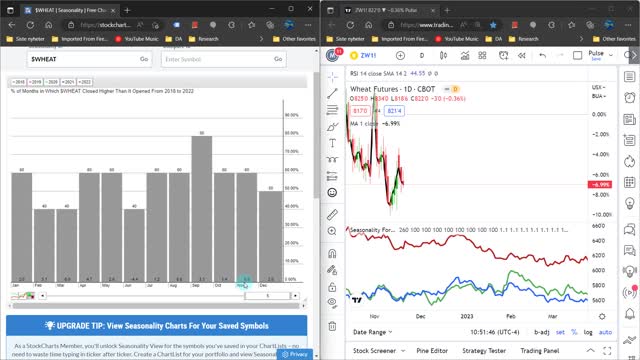Viewport: 640px width, 360px height.
Task: Click the remove drawings trash icon
Action: click(x=332, y=326)
